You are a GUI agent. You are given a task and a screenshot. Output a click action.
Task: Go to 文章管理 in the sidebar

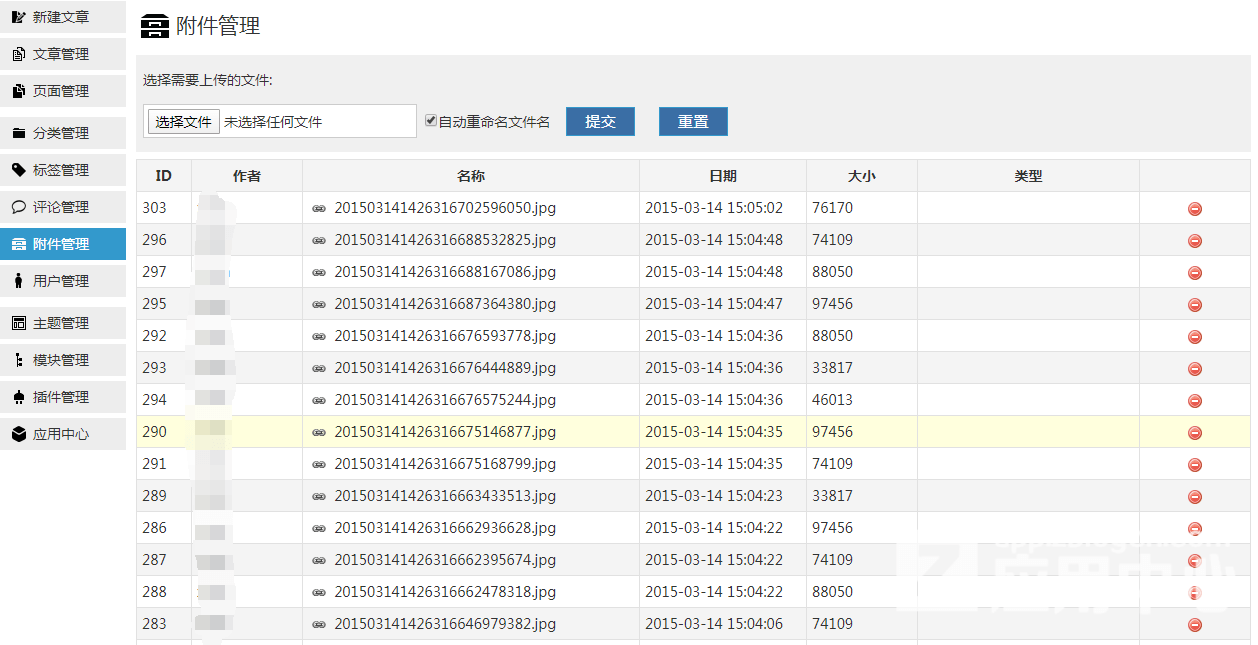(61, 54)
